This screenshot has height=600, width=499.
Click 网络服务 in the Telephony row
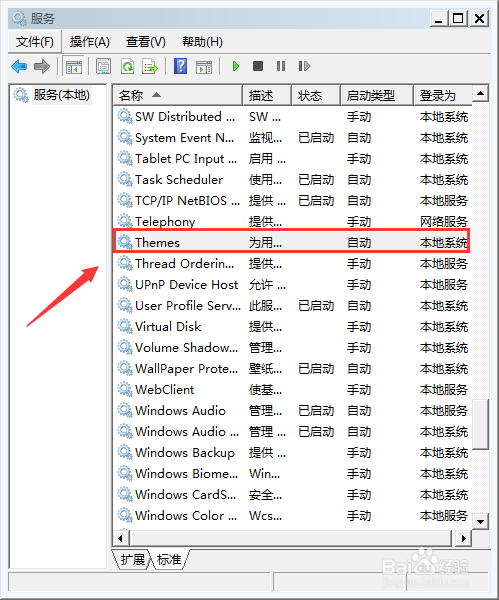(444, 222)
